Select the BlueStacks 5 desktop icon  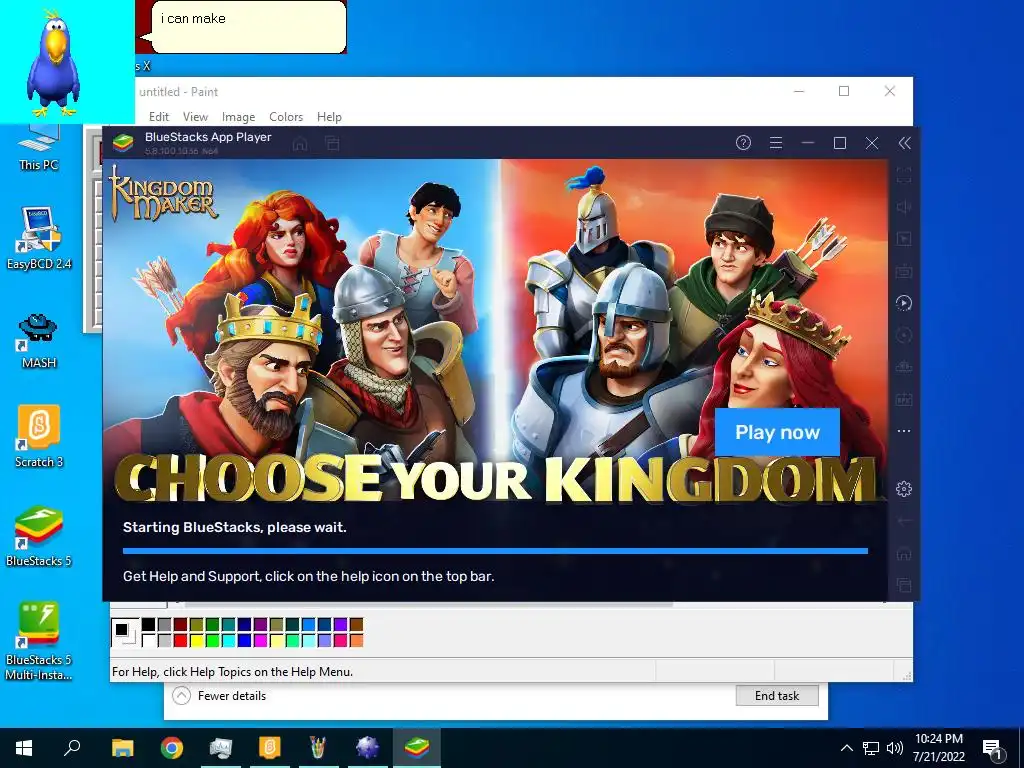(x=39, y=536)
